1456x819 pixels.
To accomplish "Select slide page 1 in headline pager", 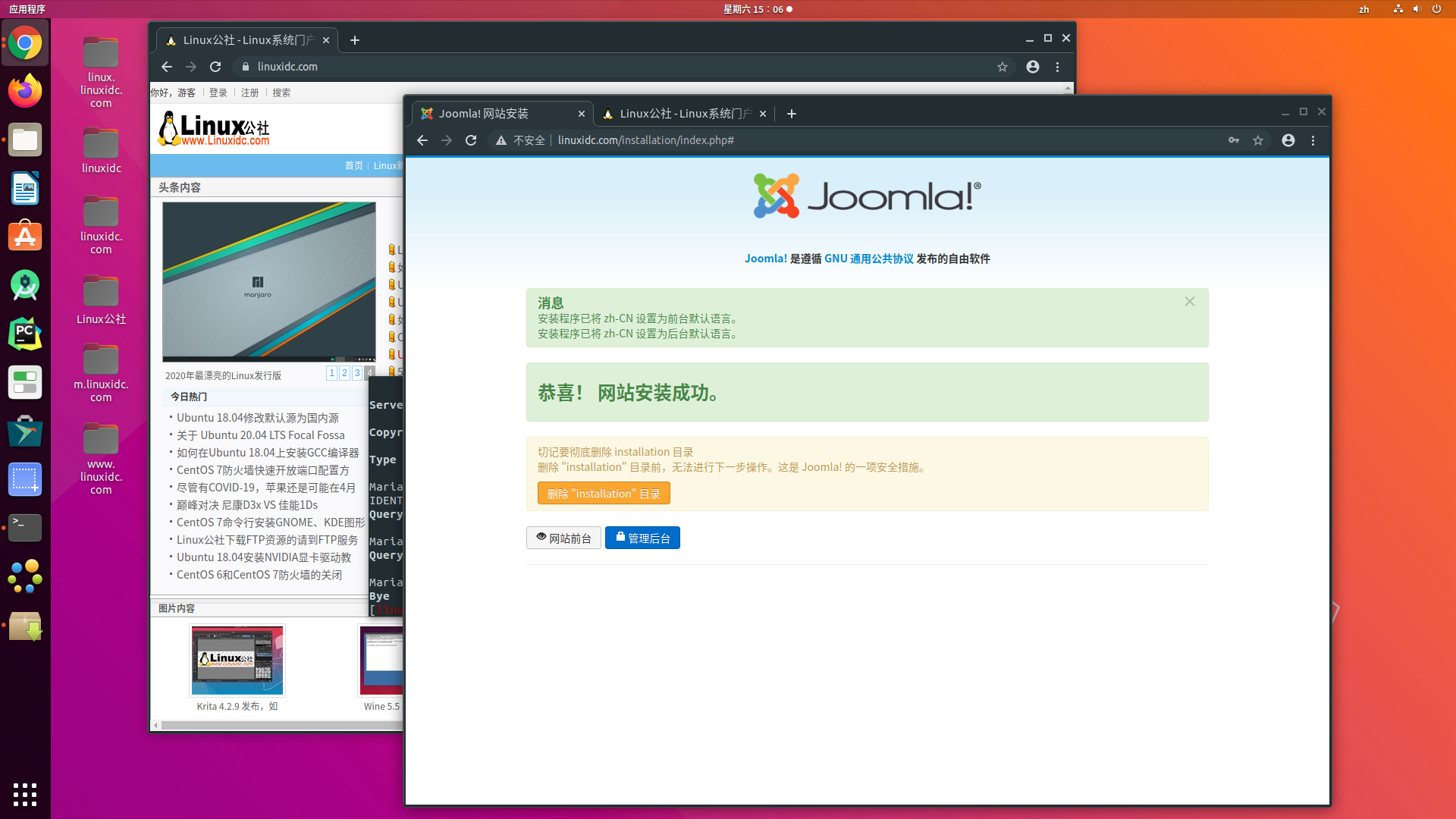I will (x=332, y=372).
